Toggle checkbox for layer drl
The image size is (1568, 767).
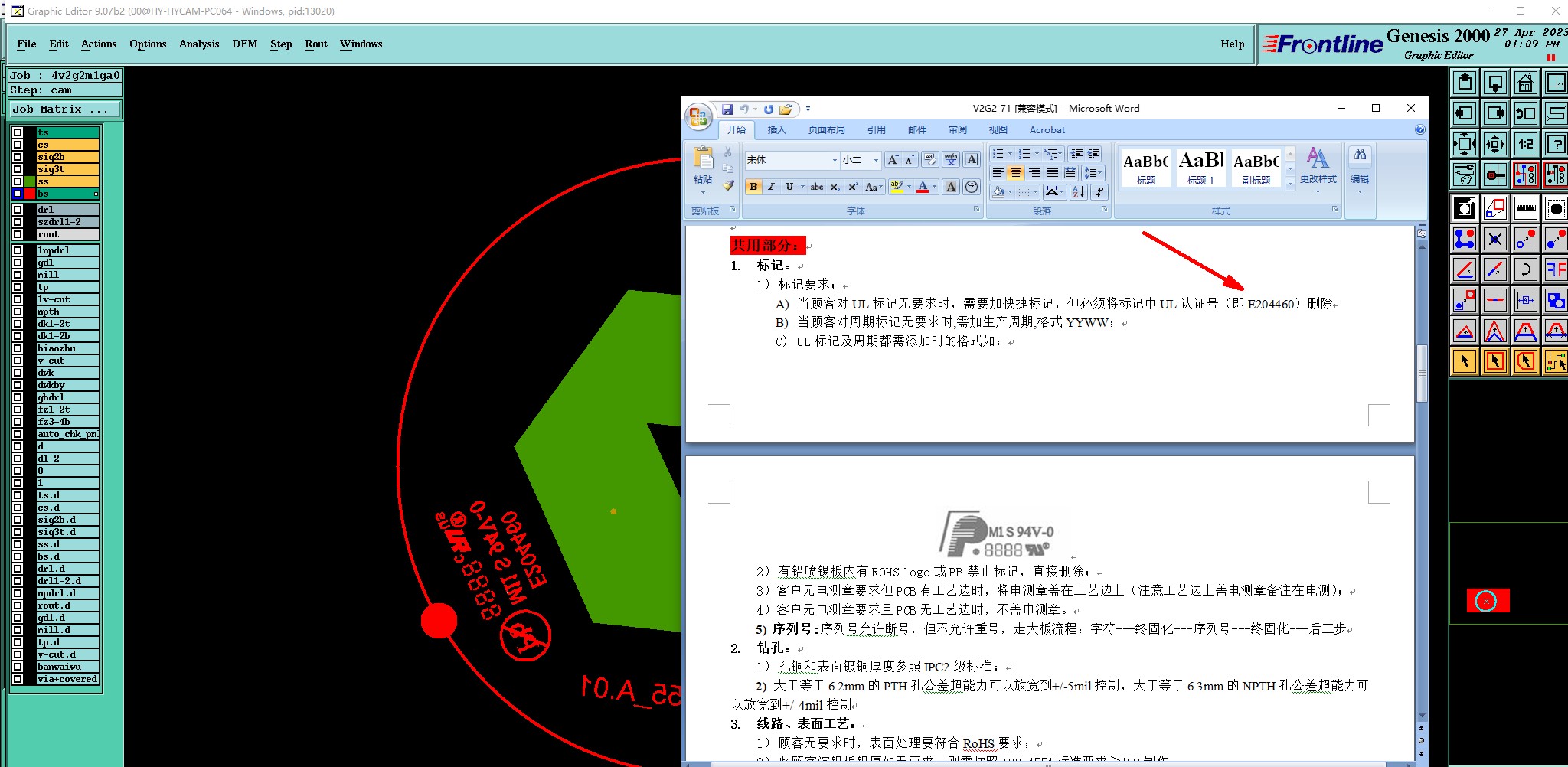(x=18, y=210)
